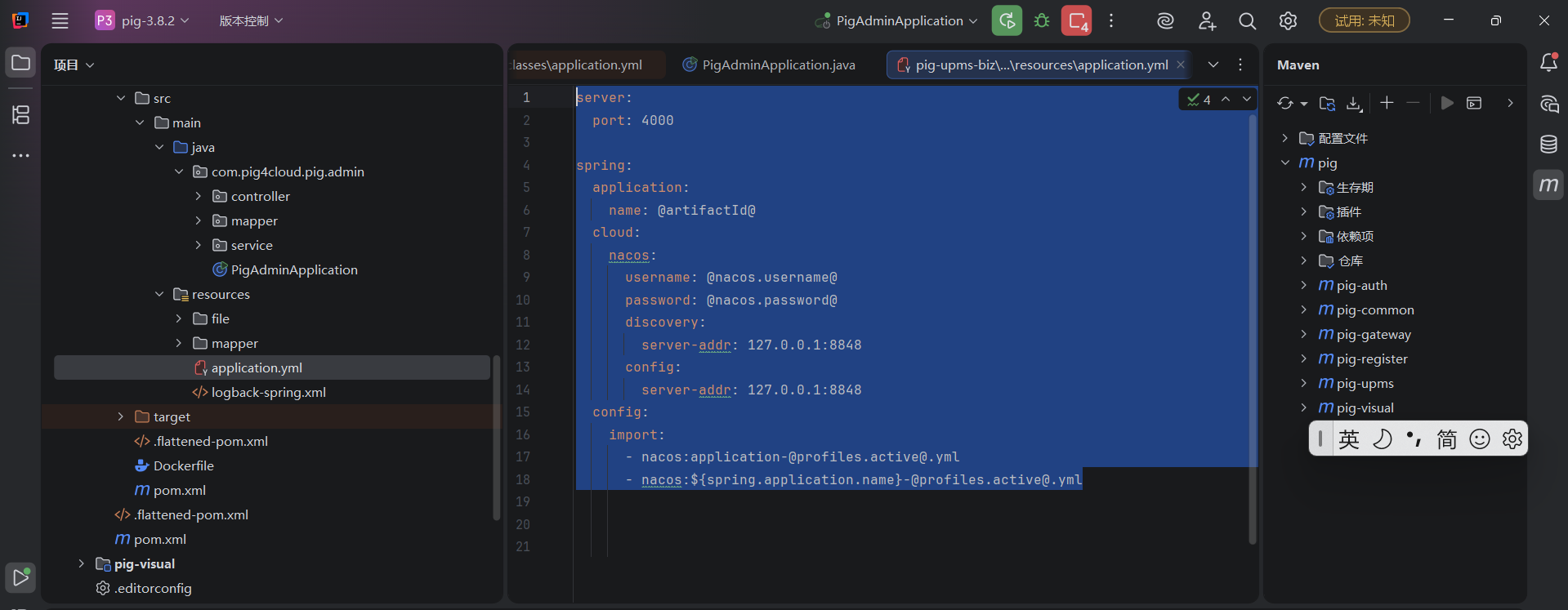Image resolution: width=1568 pixels, height=610 pixels.
Task: Run PigAdminApplication with the green rerun button
Action: pyautogui.click(x=1007, y=21)
